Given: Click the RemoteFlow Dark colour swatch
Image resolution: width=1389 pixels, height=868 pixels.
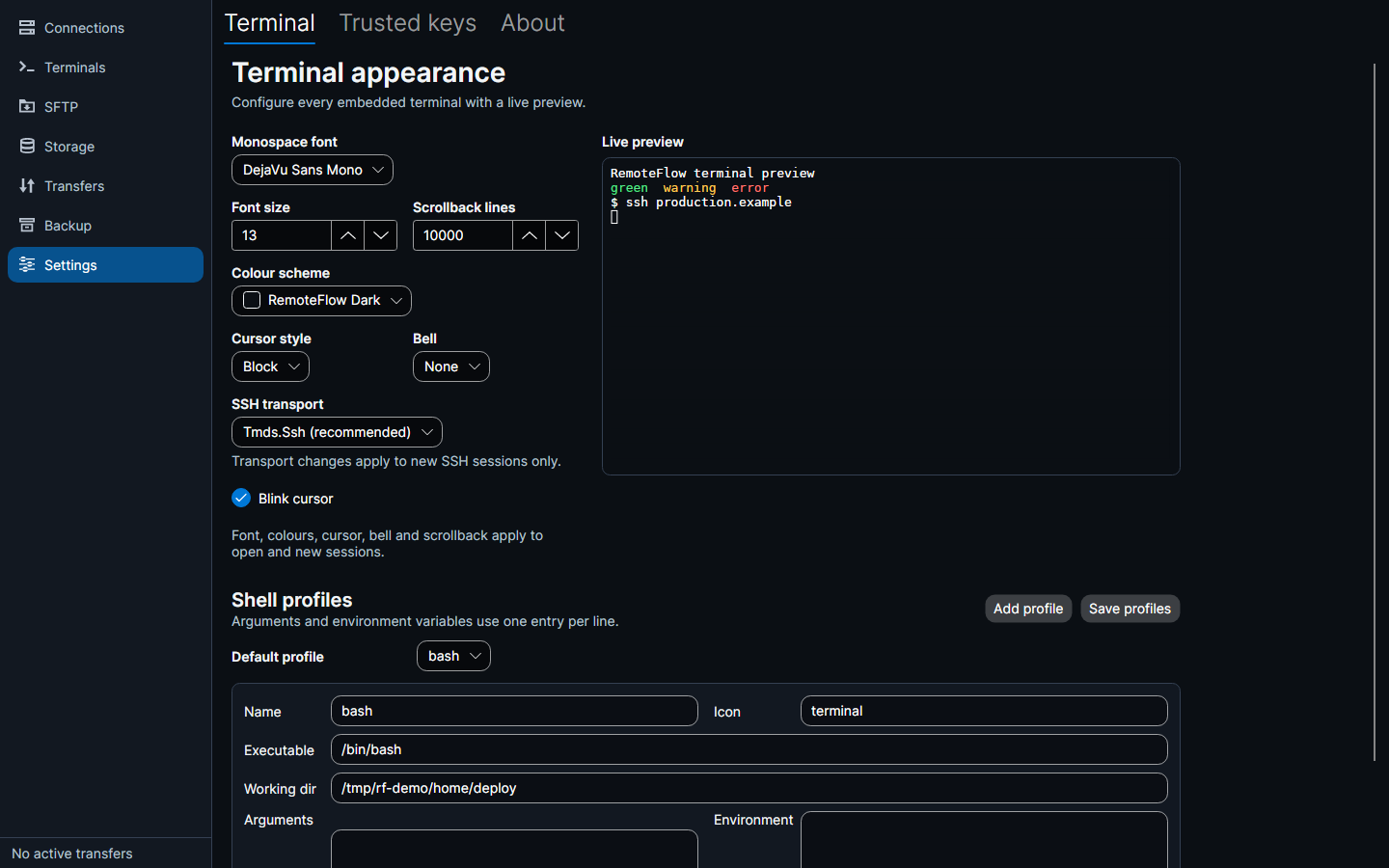Looking at the screenshot, I should click(252, 300).
